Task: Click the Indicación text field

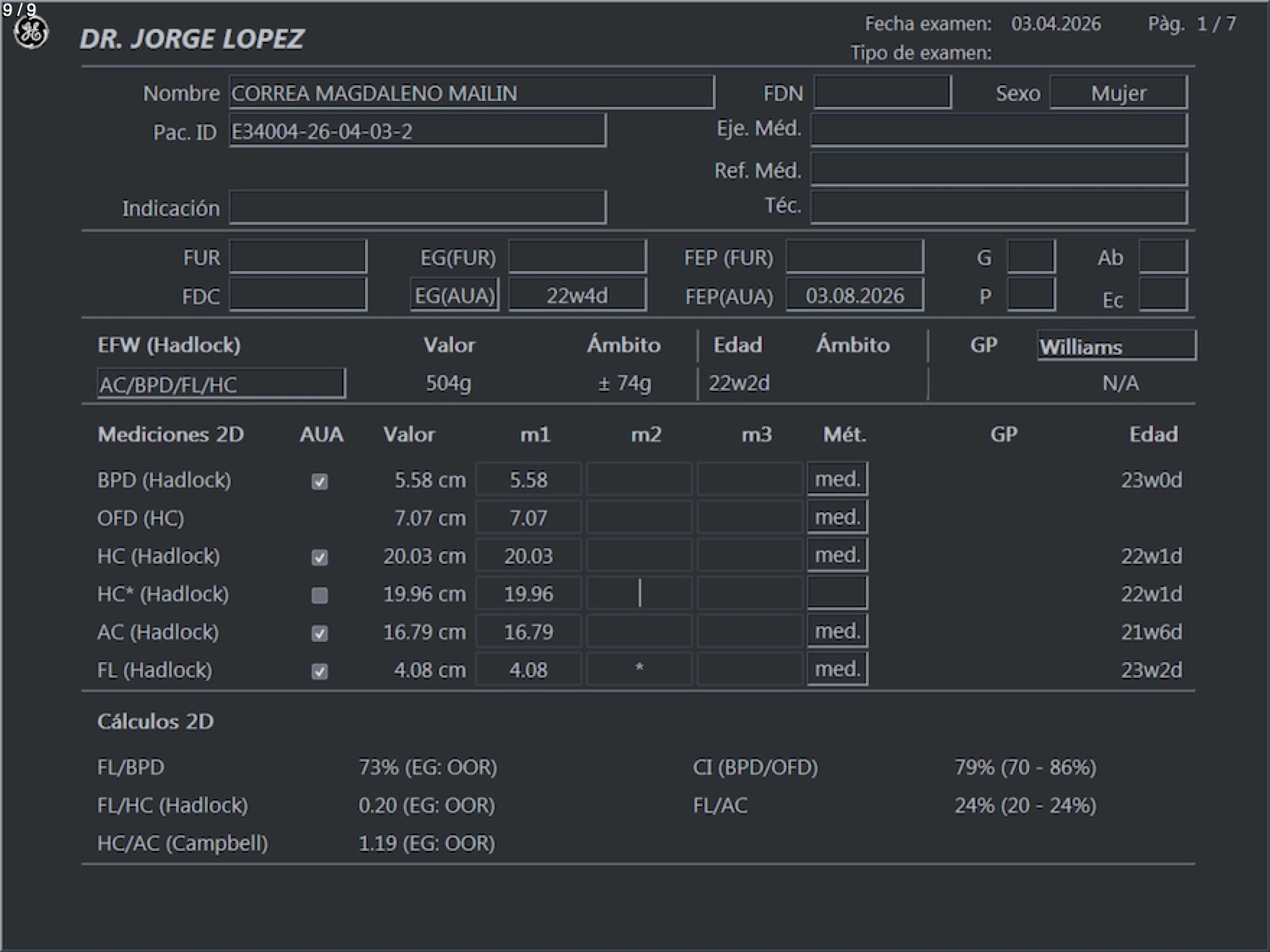Action: 417,208
